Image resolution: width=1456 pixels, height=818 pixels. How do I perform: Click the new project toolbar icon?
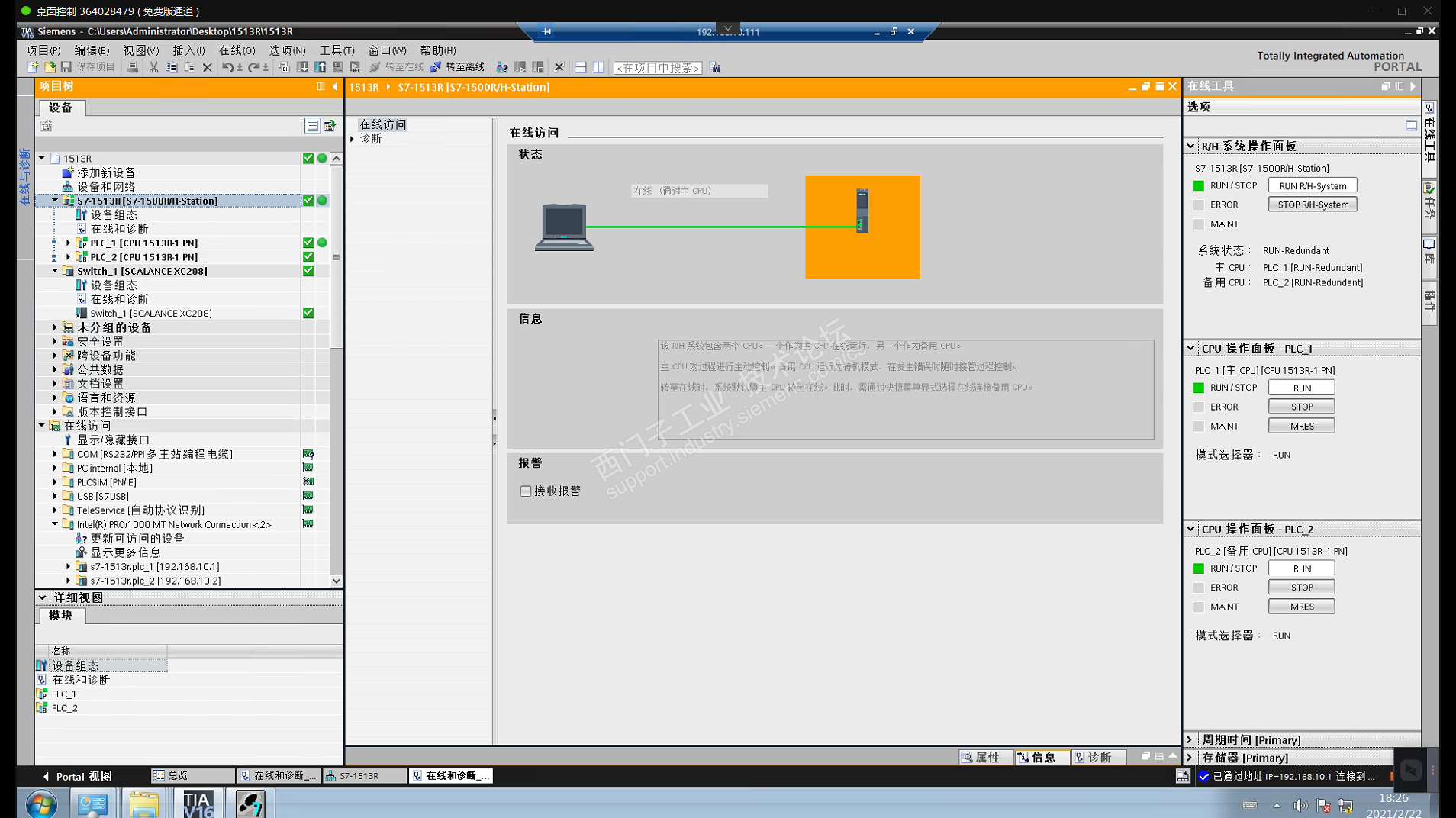[x=33, y=67]
